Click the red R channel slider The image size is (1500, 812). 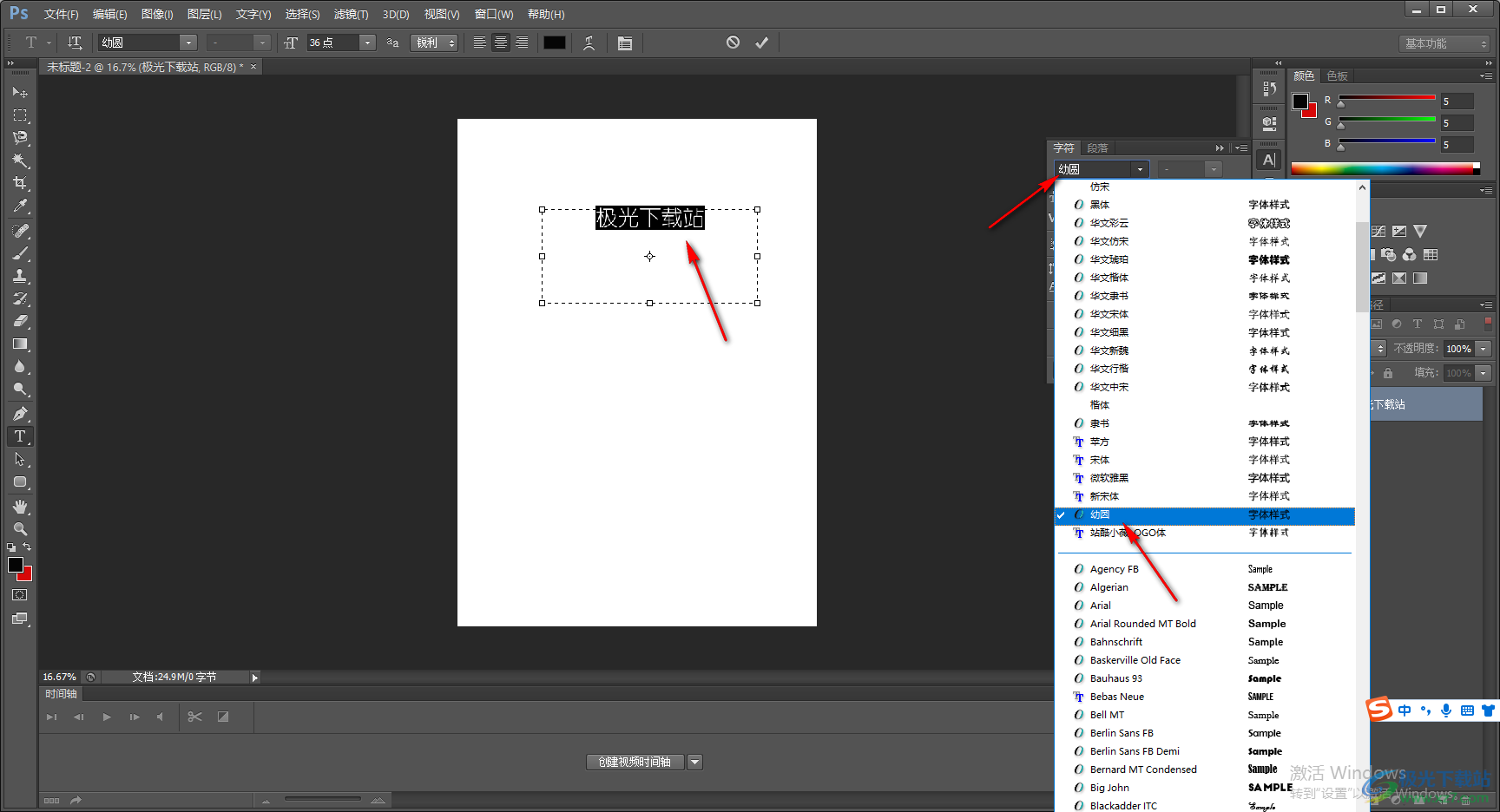1387,100
